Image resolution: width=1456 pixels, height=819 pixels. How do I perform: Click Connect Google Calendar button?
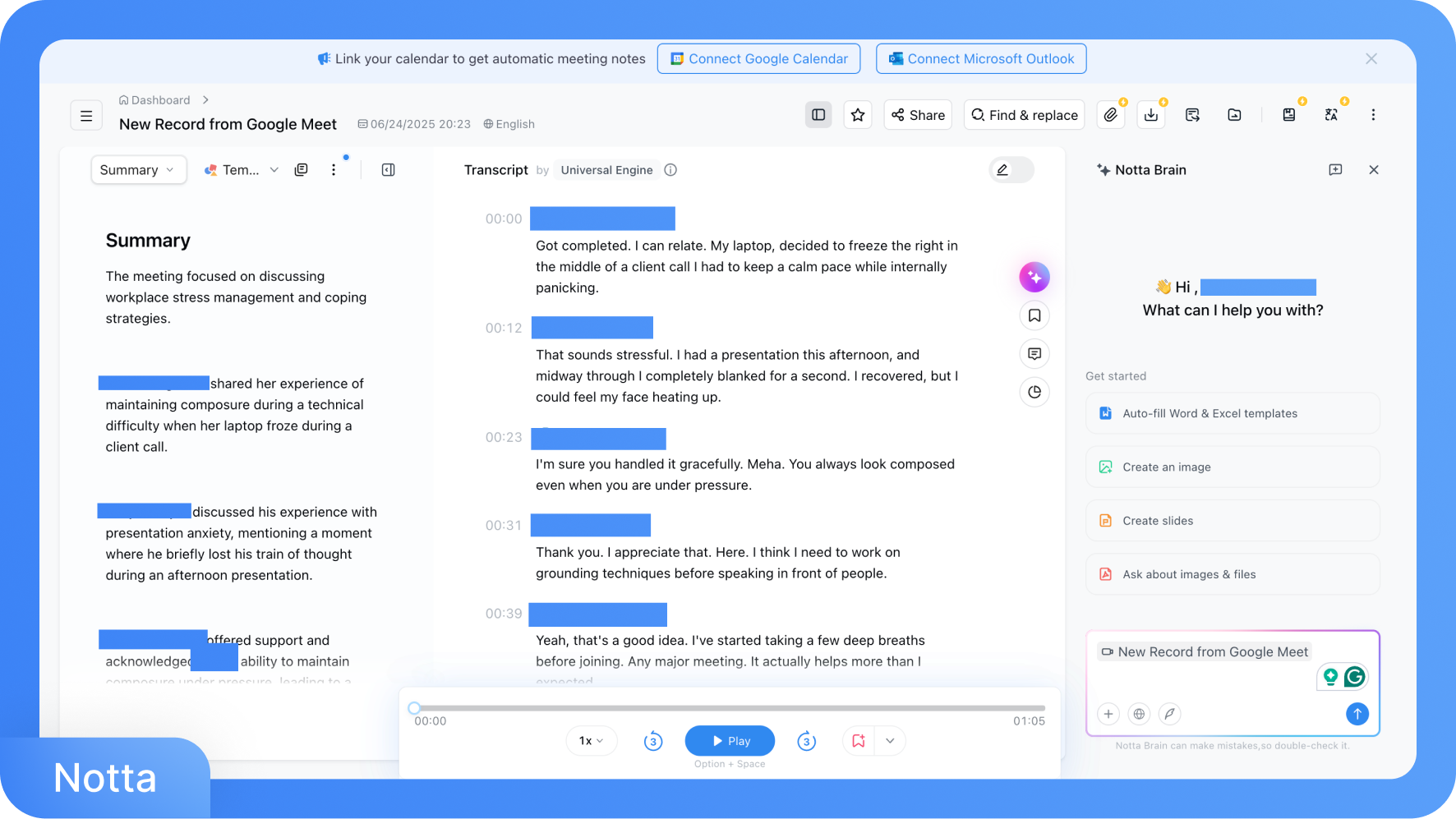(758, 58)
